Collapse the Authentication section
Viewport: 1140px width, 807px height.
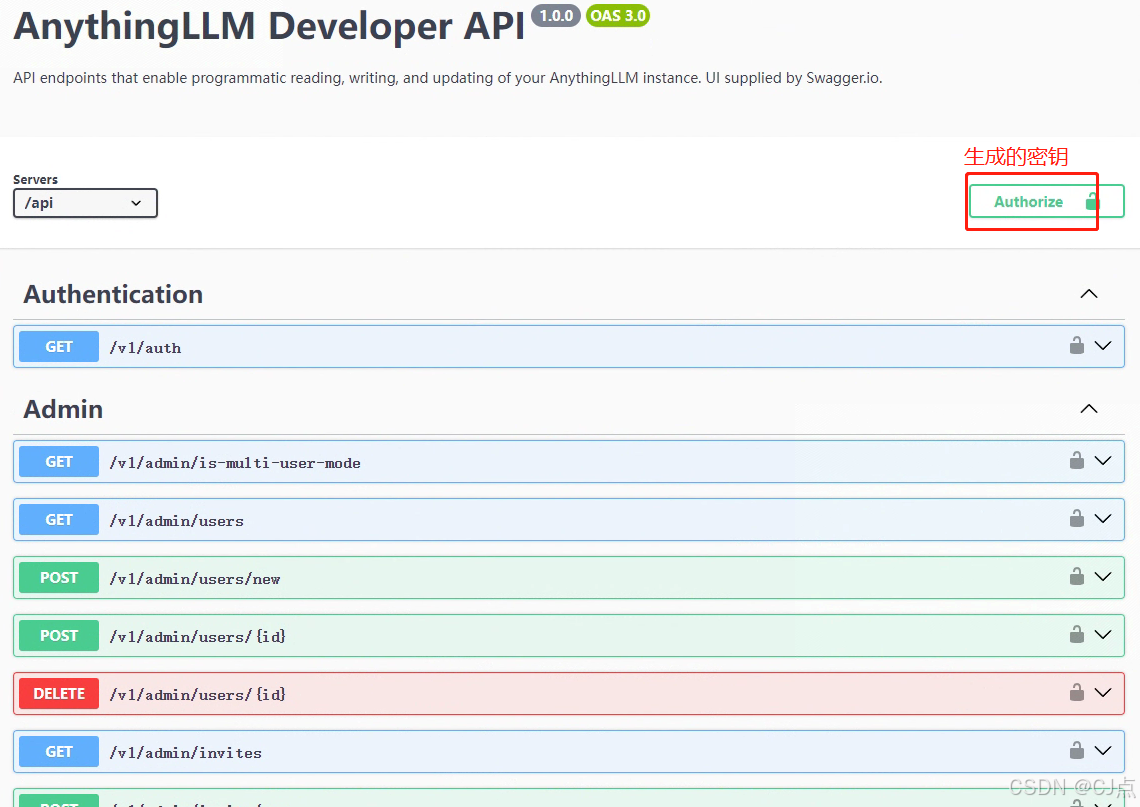click(x=1088, y=294)
